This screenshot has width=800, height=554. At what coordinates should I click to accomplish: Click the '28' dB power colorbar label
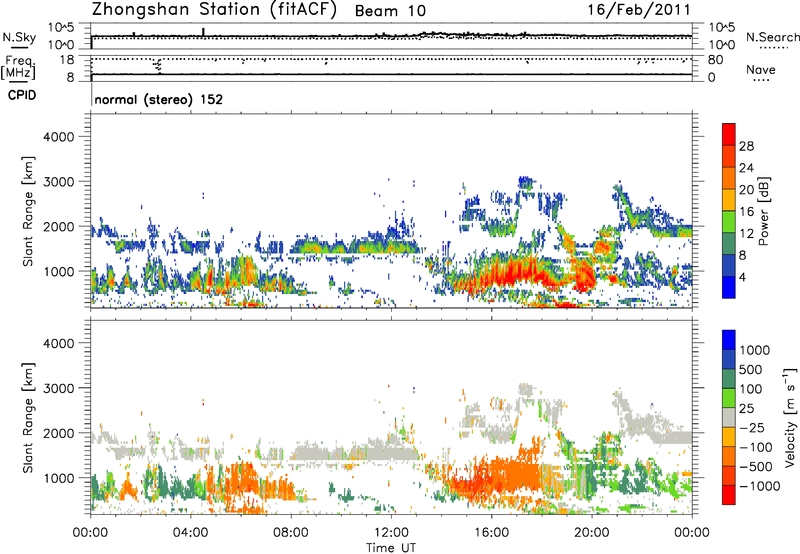pos(746,146)
